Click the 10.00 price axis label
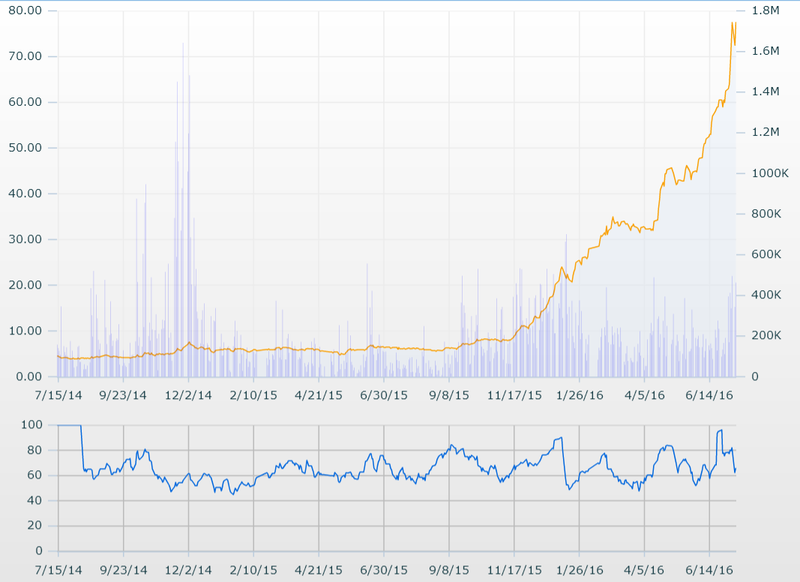The width and height of the screenshot is (800, 582). [24, 331]
